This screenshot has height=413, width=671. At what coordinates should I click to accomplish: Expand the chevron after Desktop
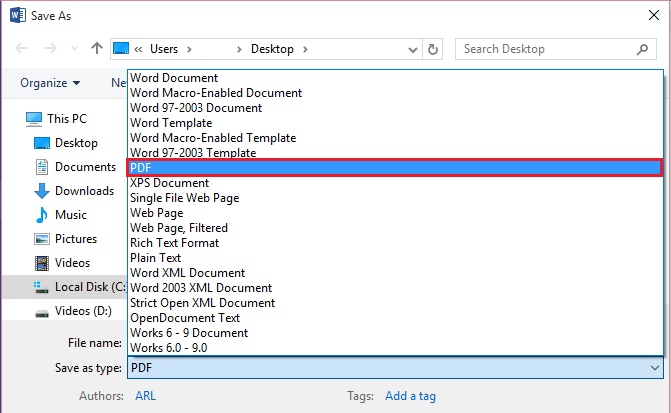[305, 50]
